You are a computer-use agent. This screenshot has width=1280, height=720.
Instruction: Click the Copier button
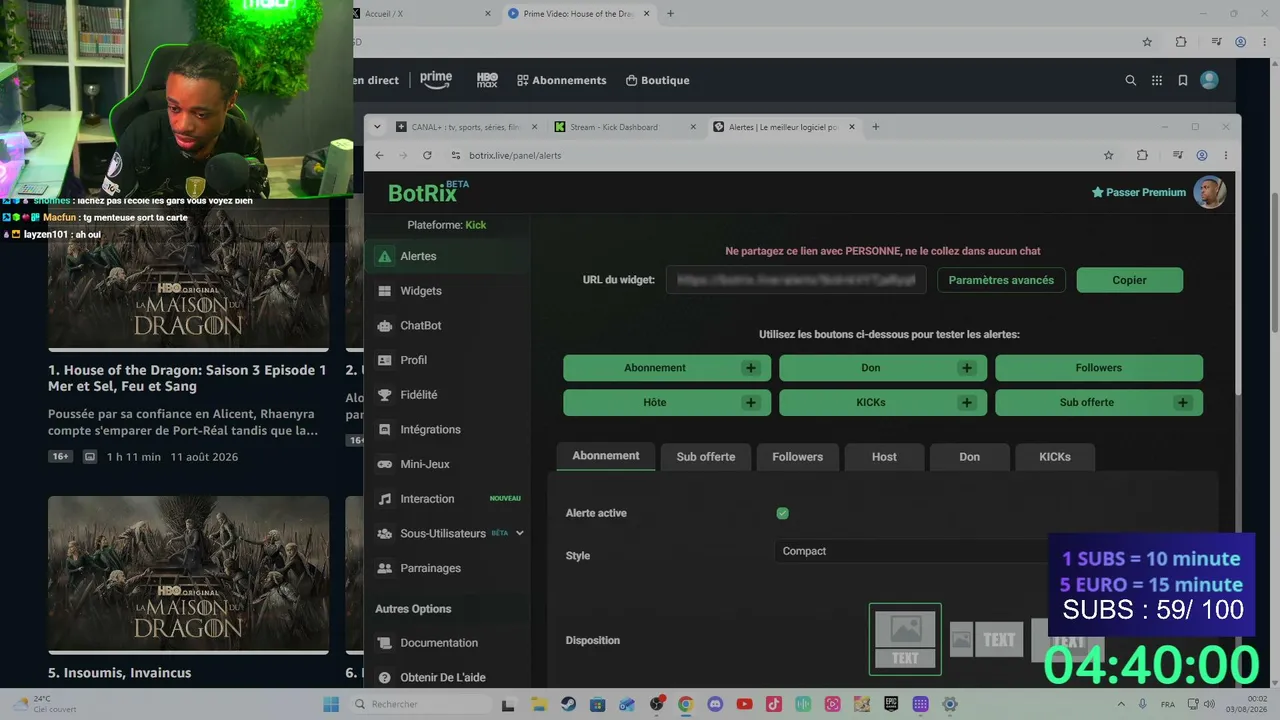[1130, 280]
